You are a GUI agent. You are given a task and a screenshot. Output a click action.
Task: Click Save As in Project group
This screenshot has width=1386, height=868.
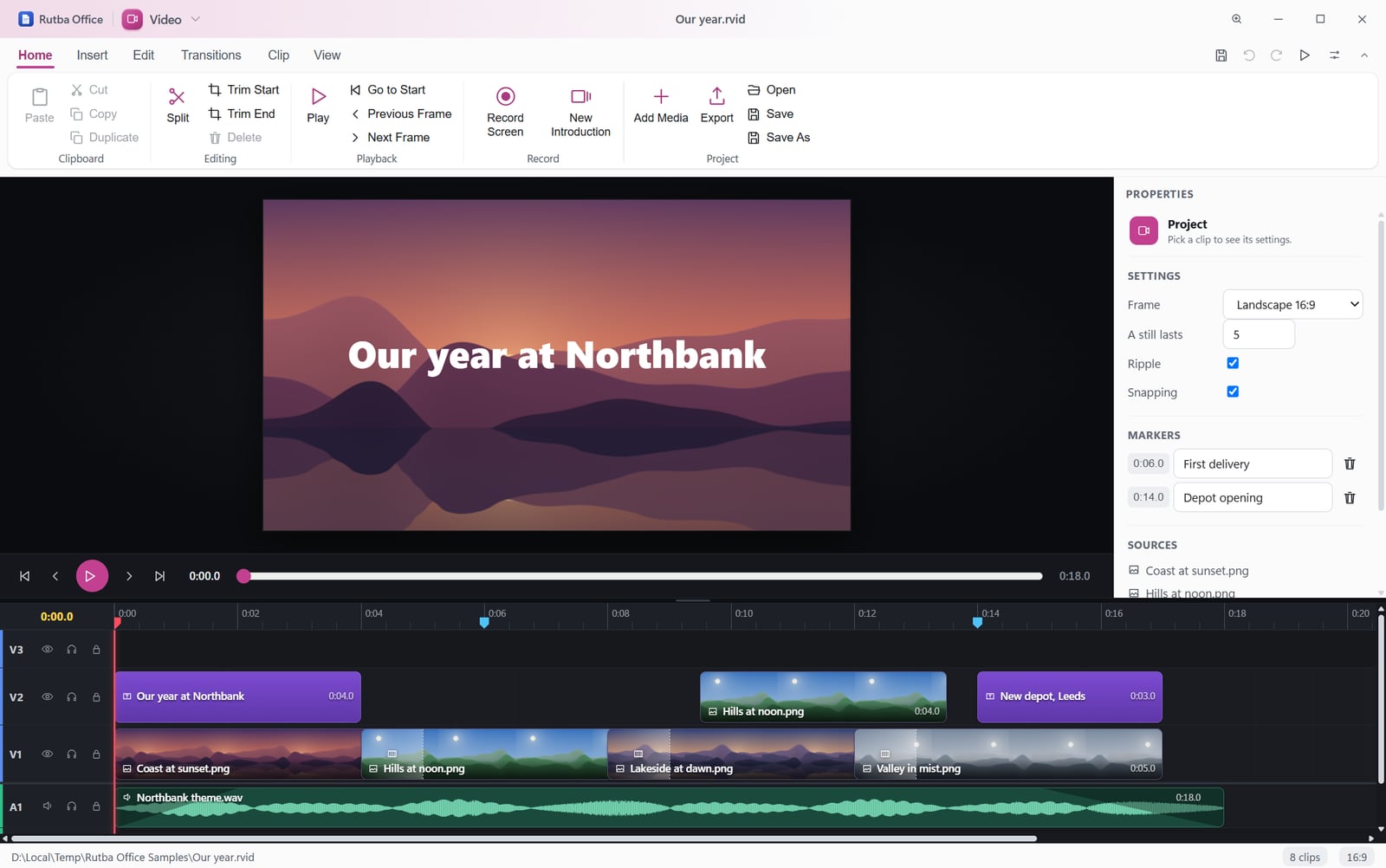779,137
